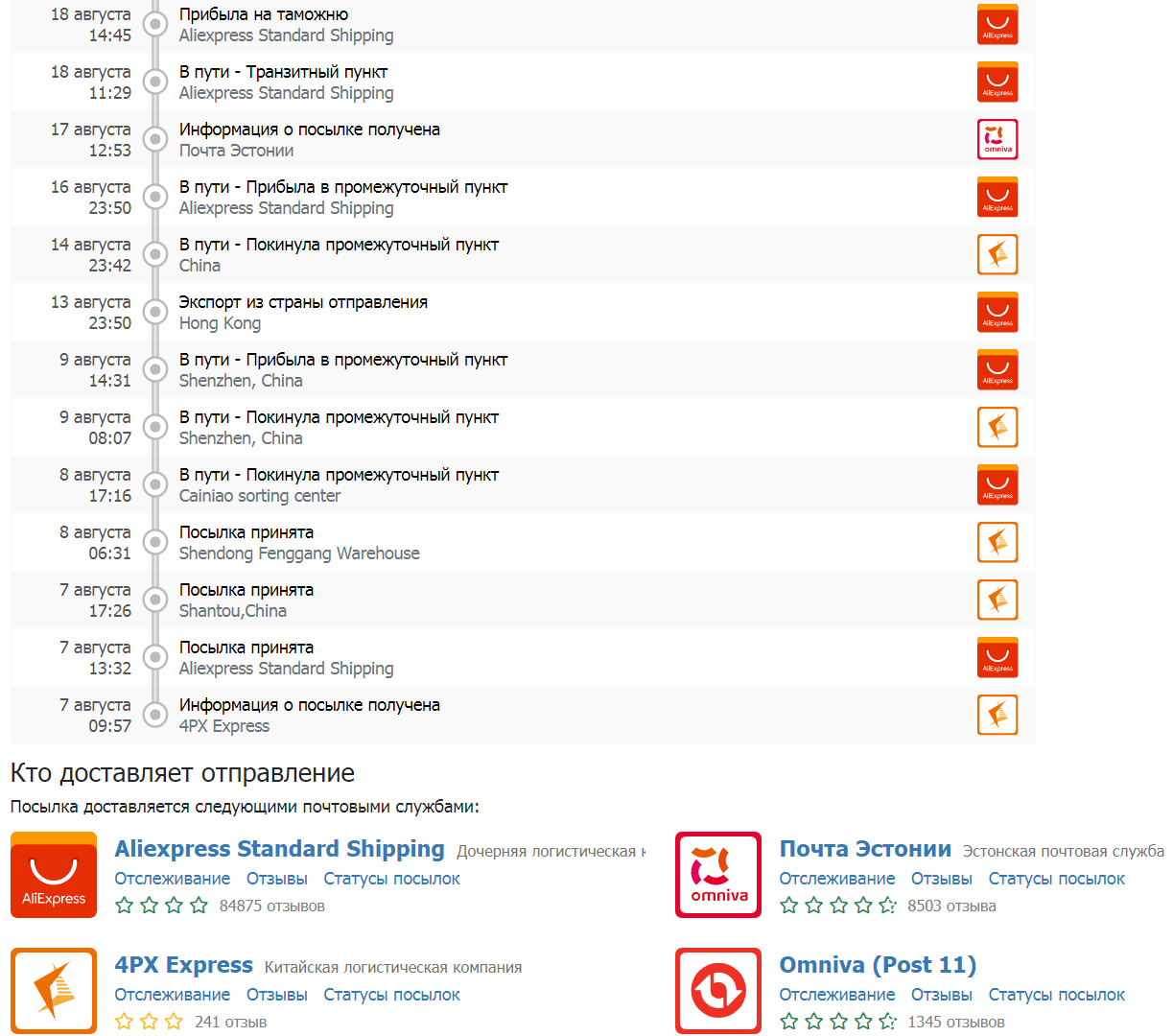Image resolution: width=1173 pixels, height=1036 pixels.
Task: Open the large AliExpress carrier logo
Action: coord(54,875)
